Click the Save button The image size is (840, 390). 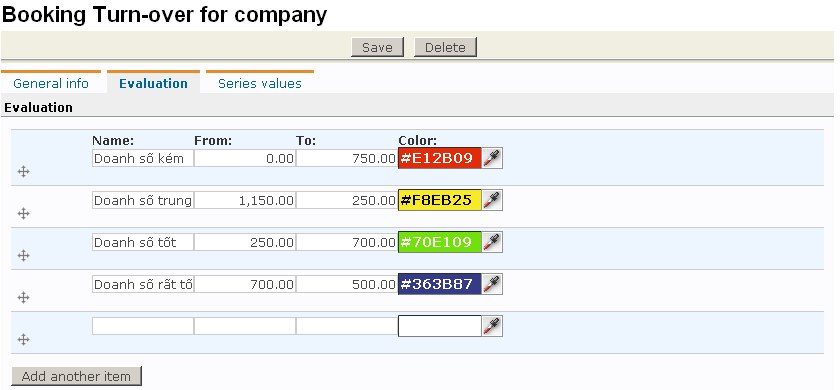pyautogui.click(x=377, y=47)
